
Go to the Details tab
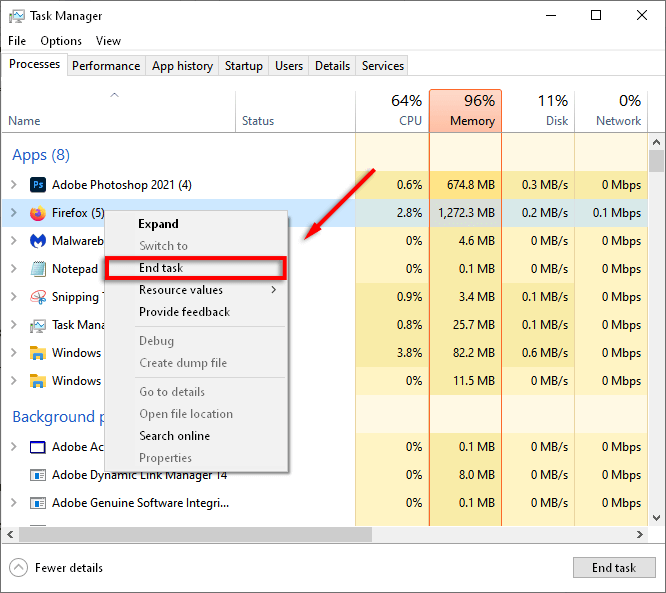coord(333,66)
